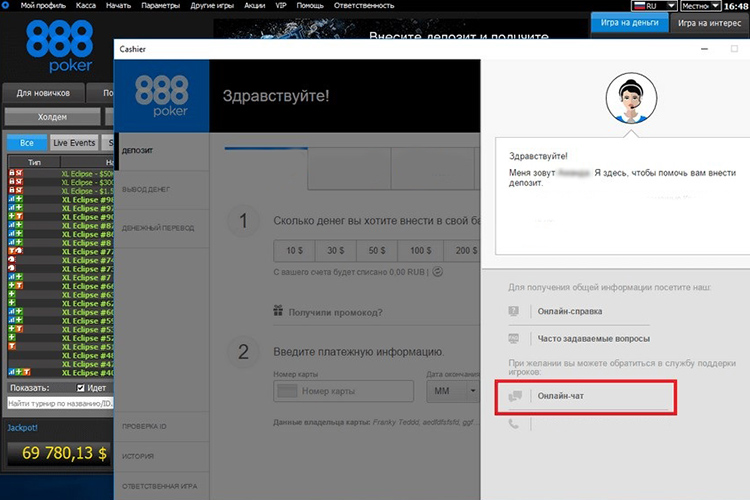750x500 pixels.
Task: Click the 69 780,13 $ jackpot display
Action: (x=60, y=453)
